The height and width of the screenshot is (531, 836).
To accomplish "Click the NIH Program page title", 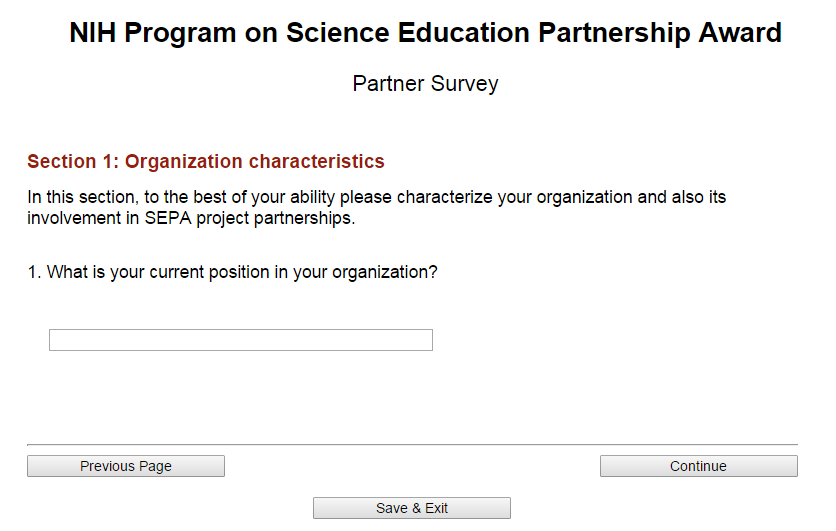I will (x=425, y=33).
